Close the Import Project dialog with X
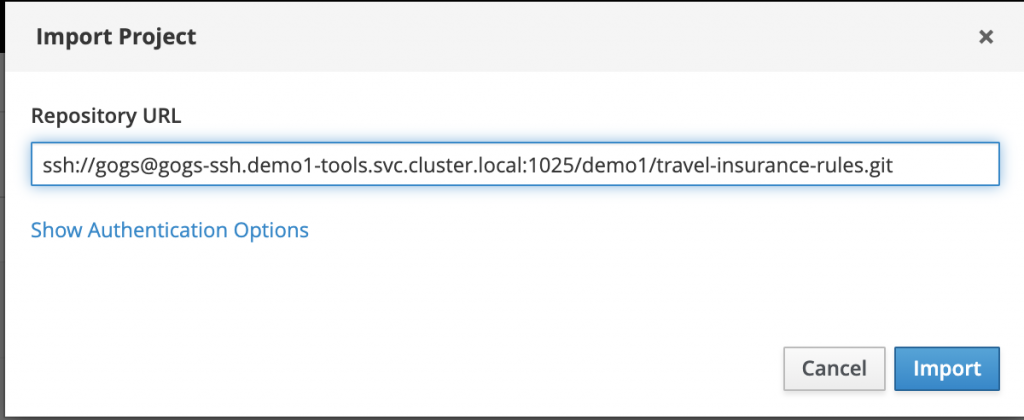 pyautogui.click(x=986, y=38)
